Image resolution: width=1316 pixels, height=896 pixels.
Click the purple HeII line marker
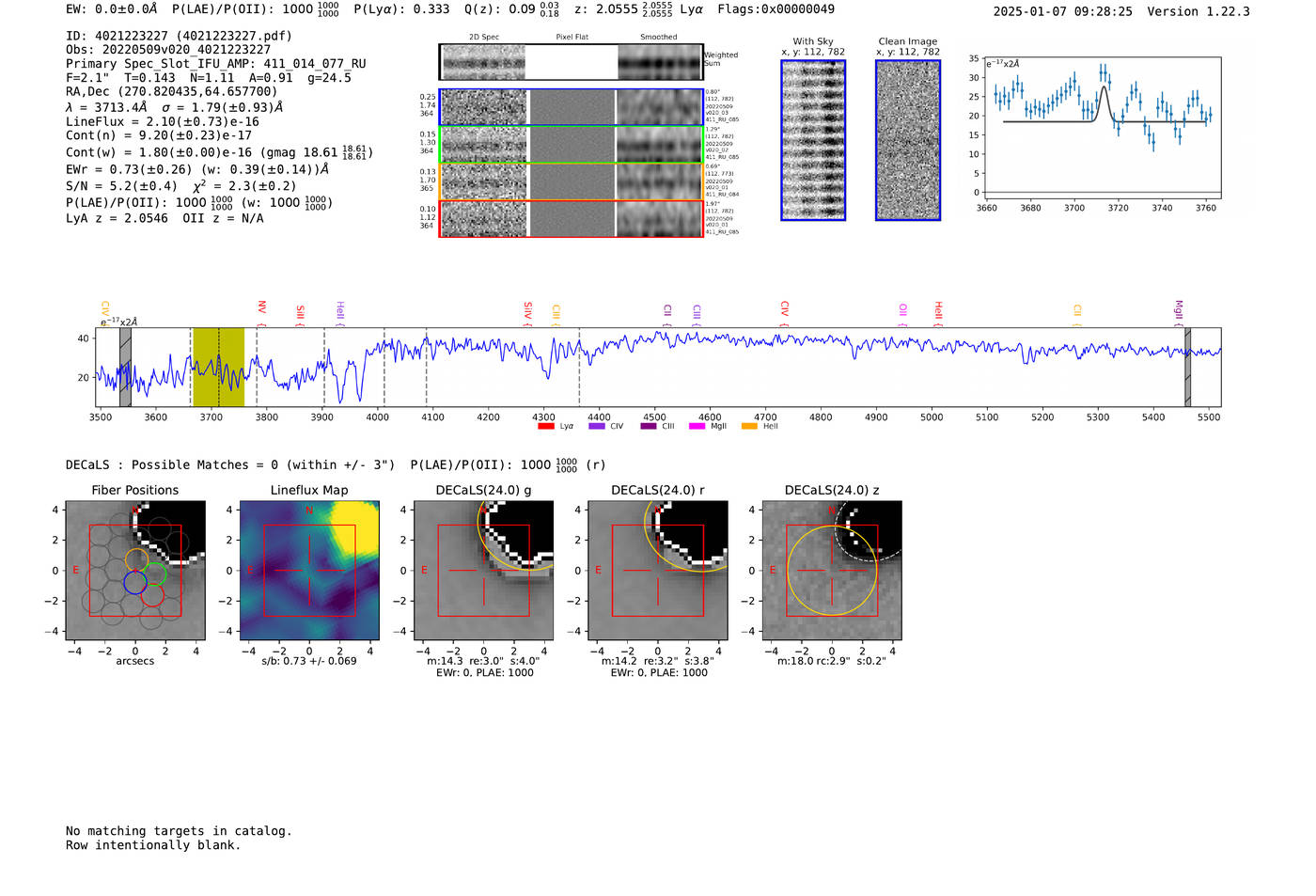pyautogui.click(x=339, y=314)
